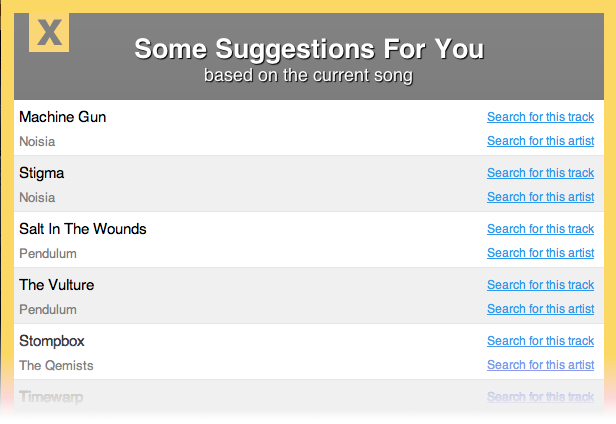Select the Stigma song title
The image size is (616, 424).
coord(42,173)
